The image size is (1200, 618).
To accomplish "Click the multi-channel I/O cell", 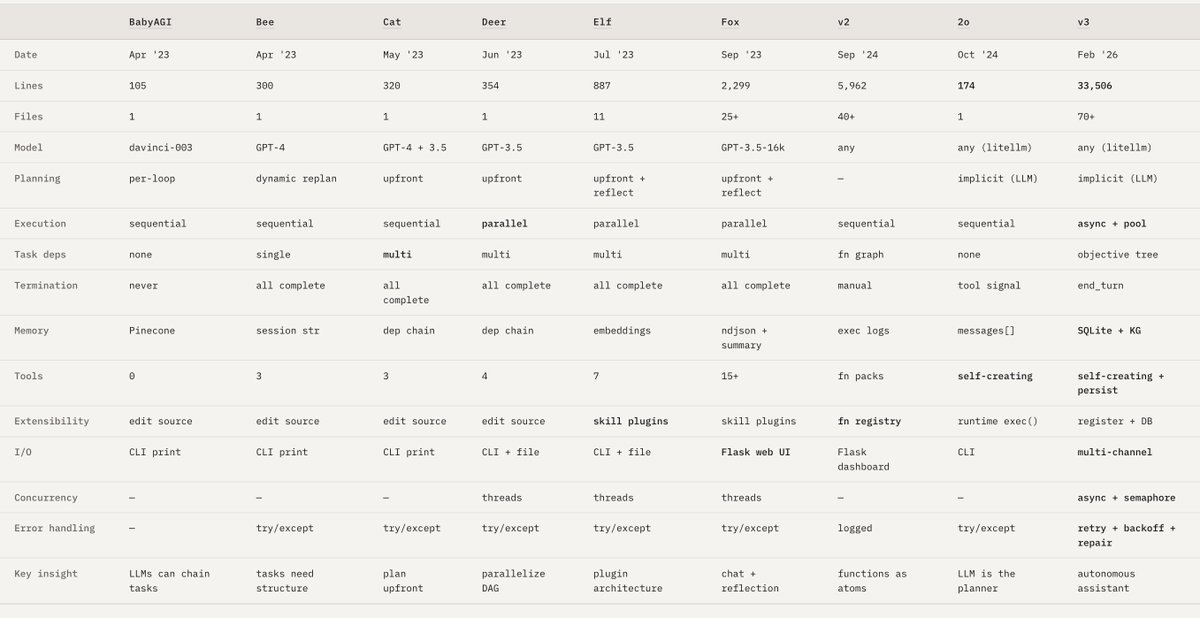I will tap(1115, 452).
